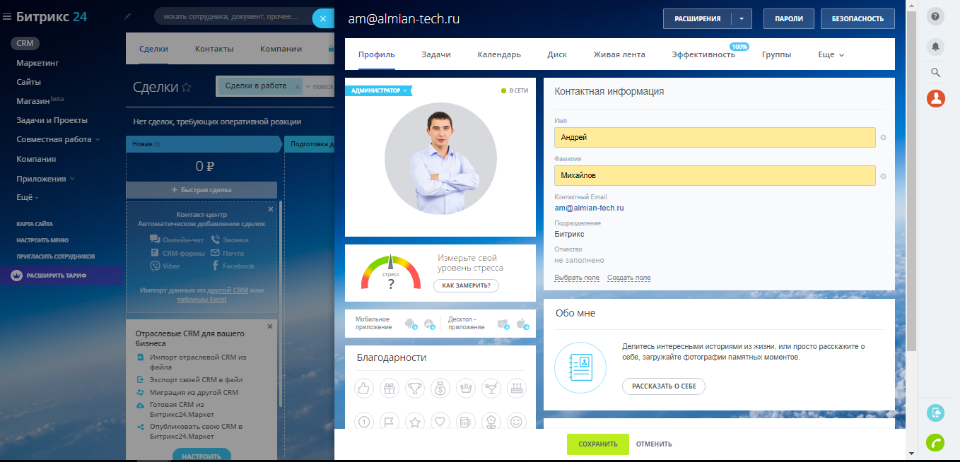Screen dimensions: 960x462
Task: Open the help question-mark icon
Action: pos(935,17)
